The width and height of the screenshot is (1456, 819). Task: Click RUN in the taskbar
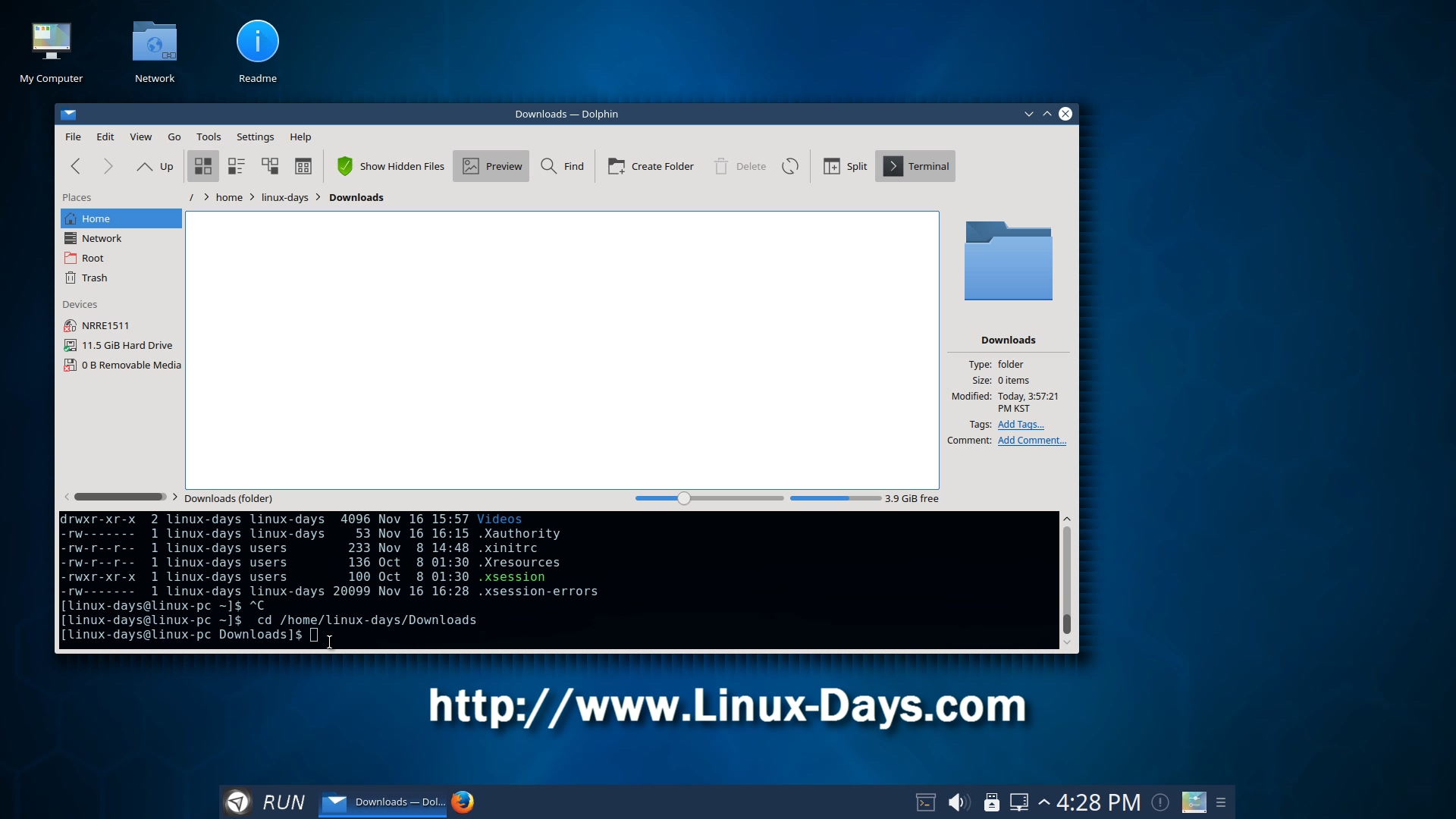[x=284, y=802]
